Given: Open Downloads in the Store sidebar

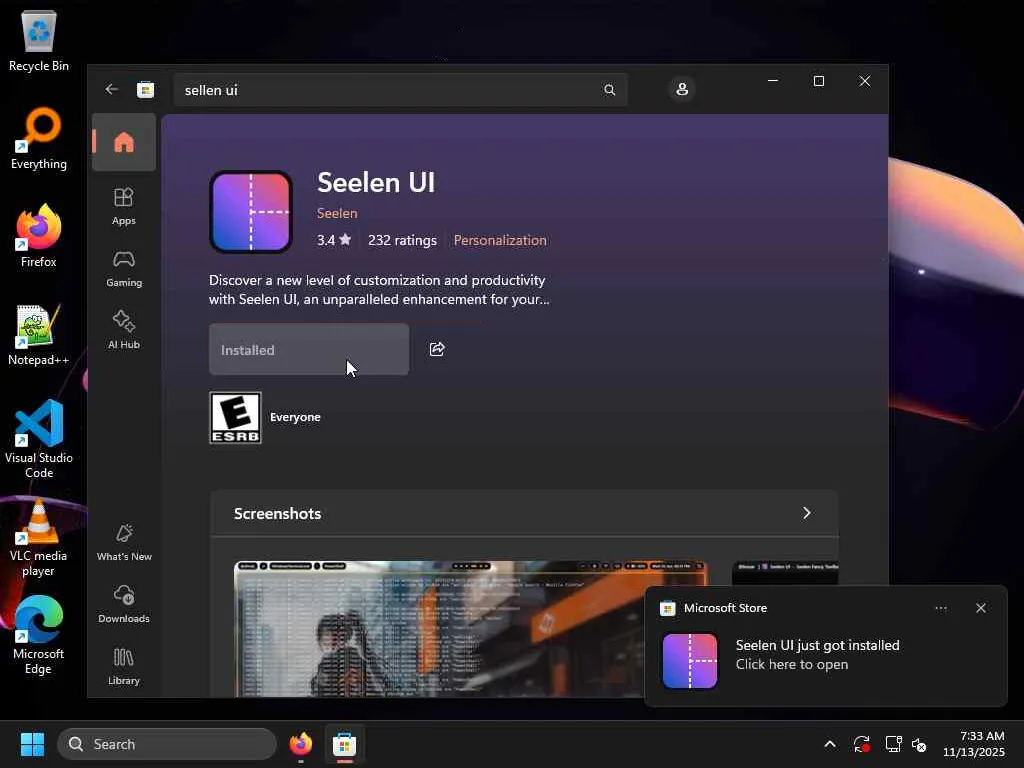Looking at the screenshot, I should [124, 604].
